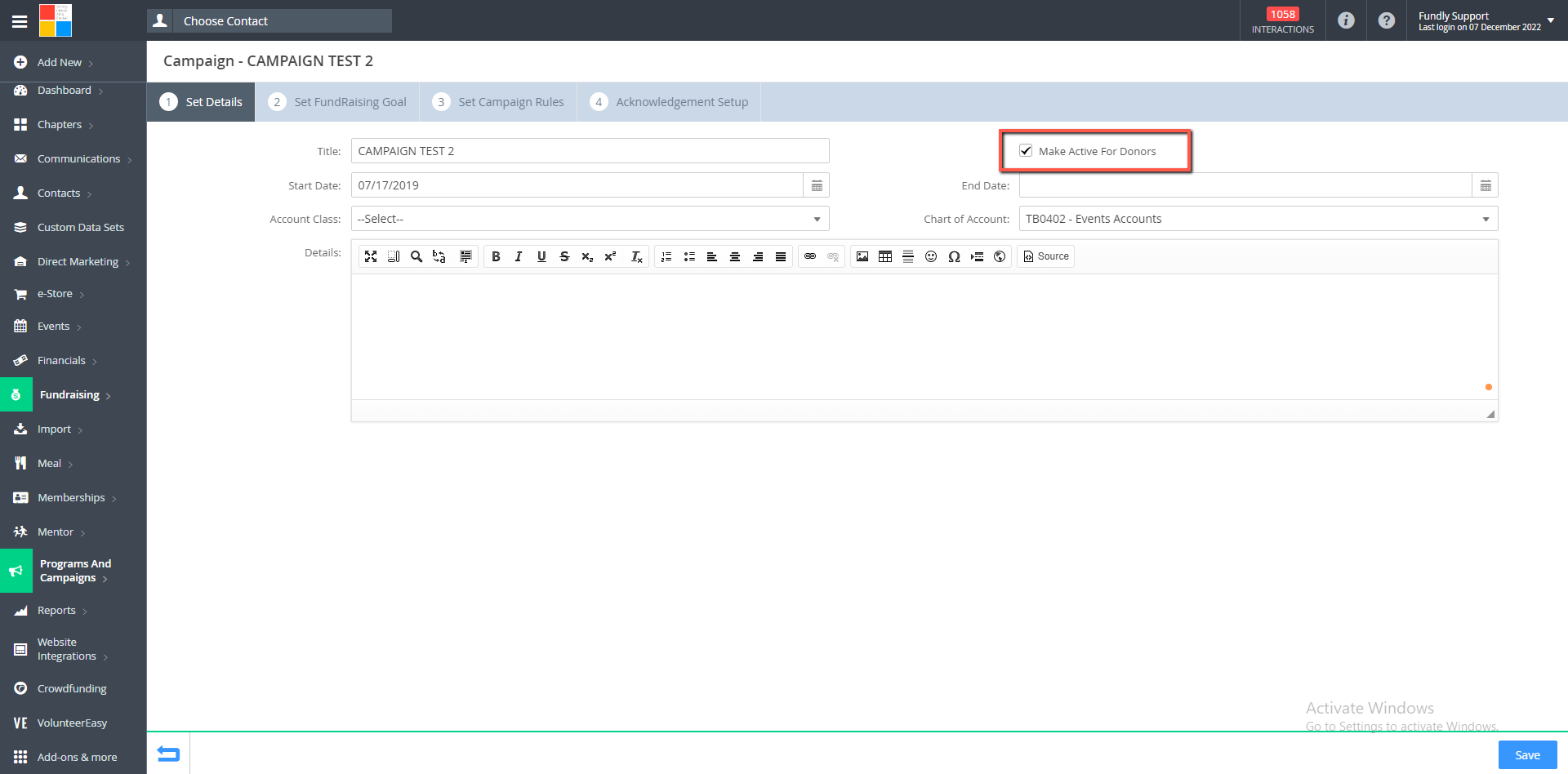Image resolution: width=1568 pixels, height=774 pixels.
Task: Toggle underline formatting
Action: (x=541, y=256)
